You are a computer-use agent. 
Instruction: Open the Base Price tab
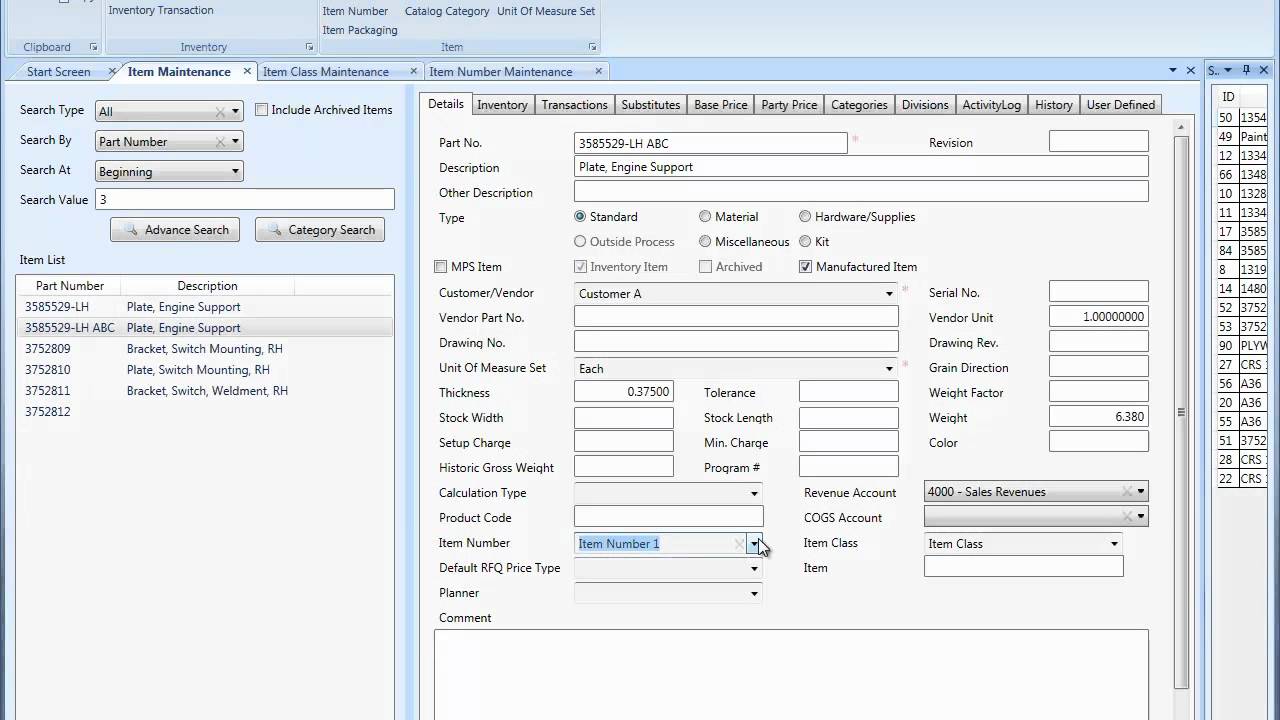721,104
